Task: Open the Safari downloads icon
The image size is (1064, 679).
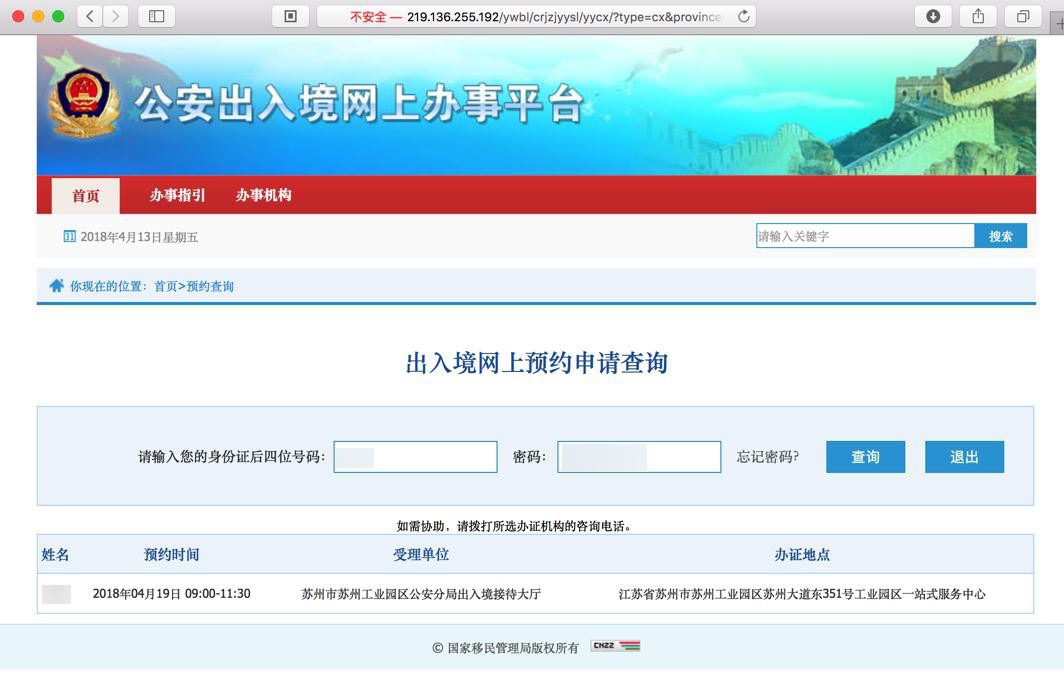Action: coord(933,16)
